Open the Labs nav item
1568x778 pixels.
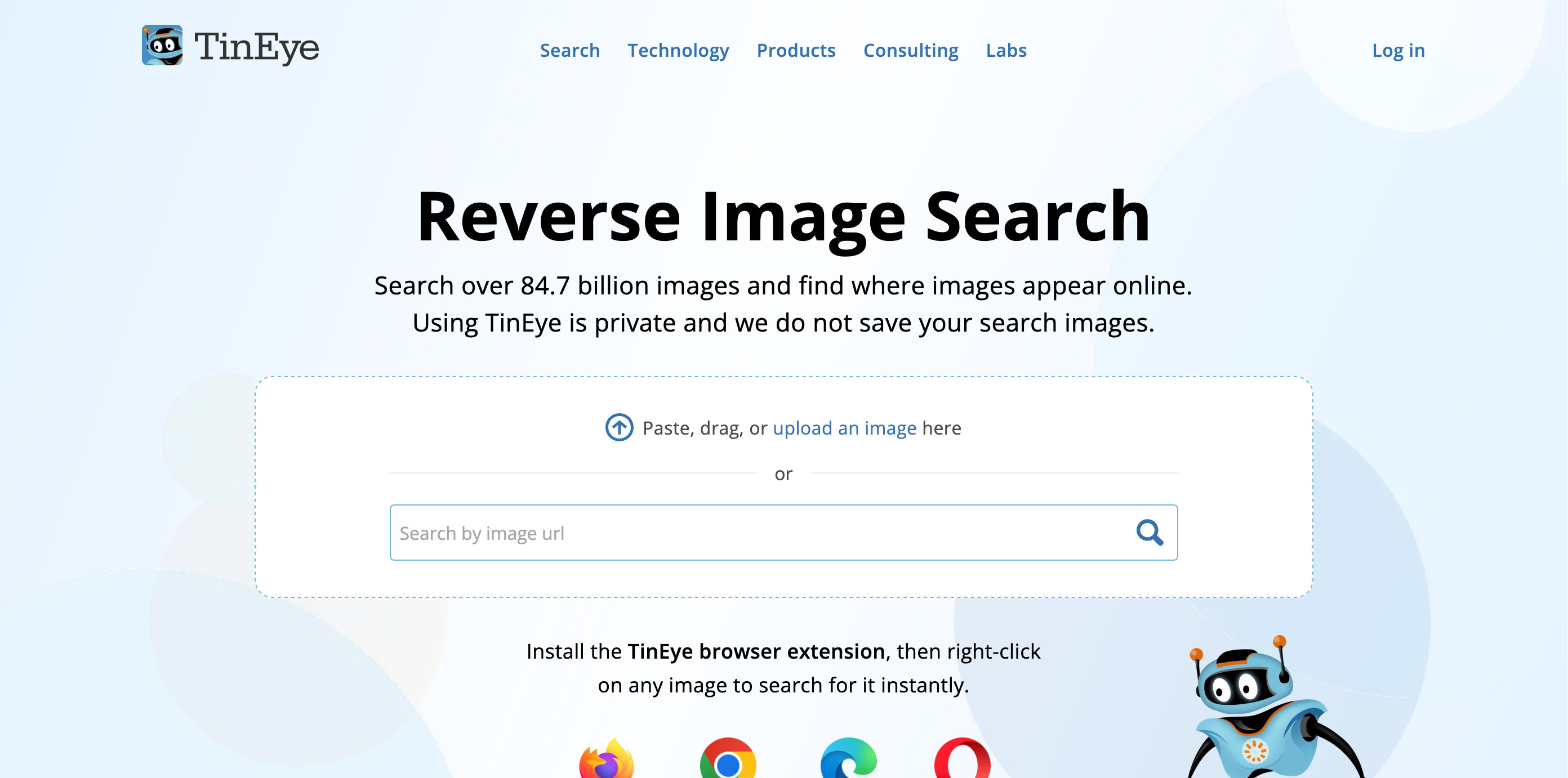[x=1006, y=50]
